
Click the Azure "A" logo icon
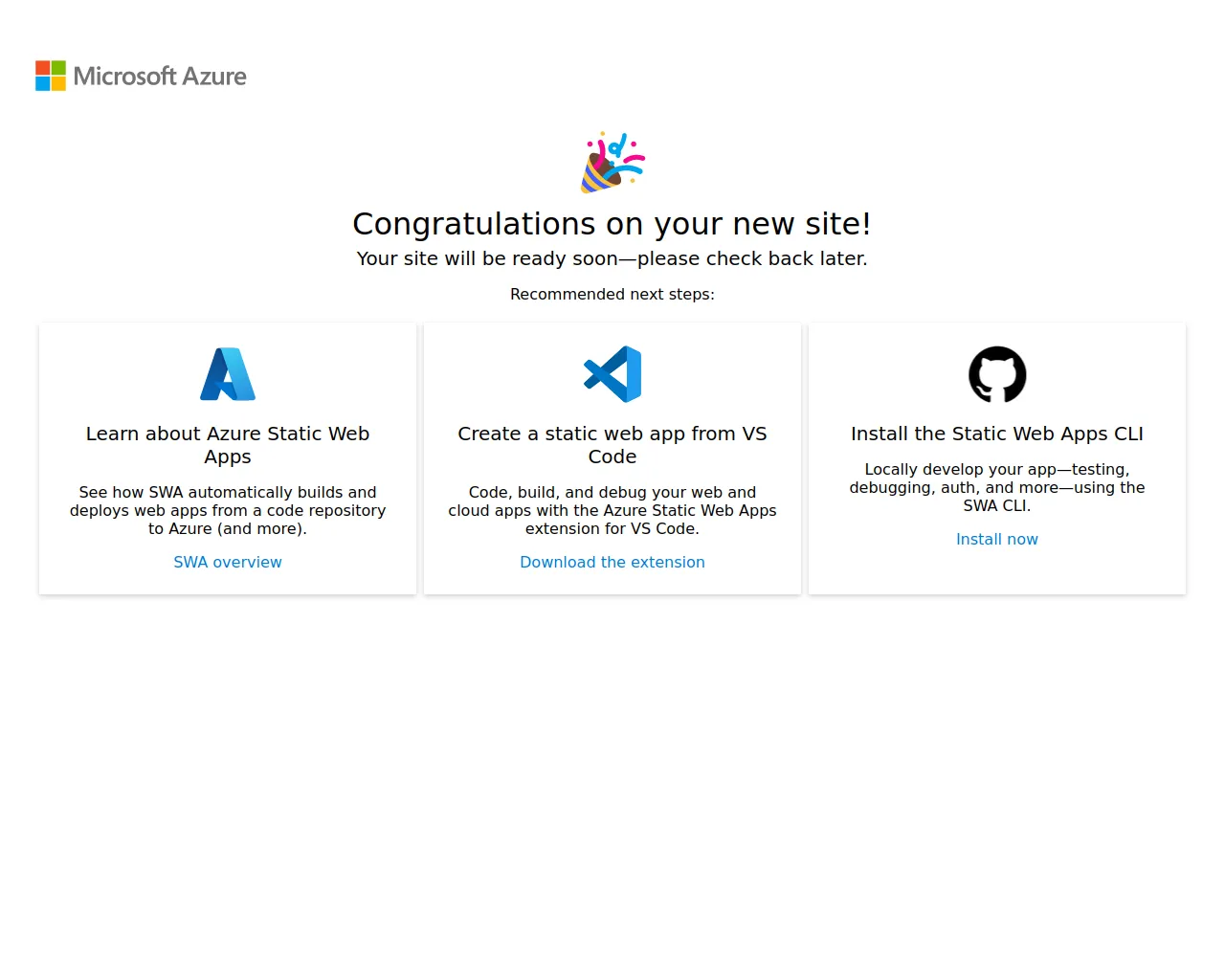pos(228,374)
